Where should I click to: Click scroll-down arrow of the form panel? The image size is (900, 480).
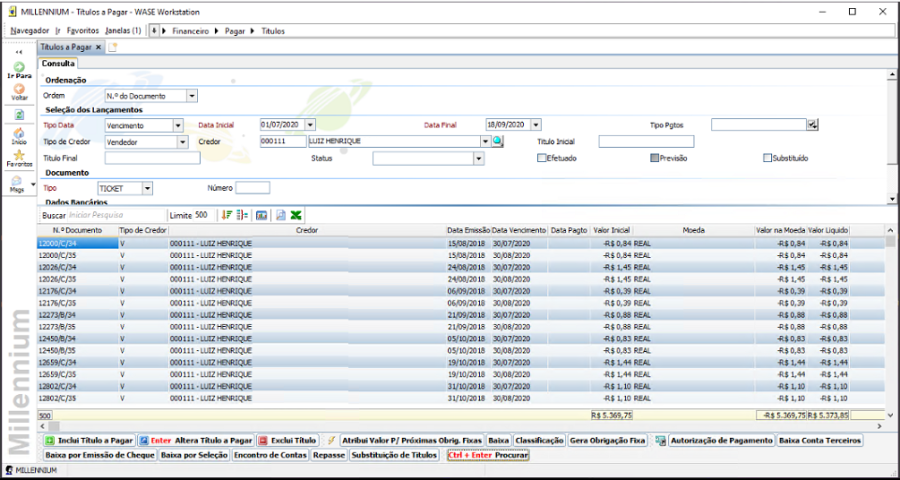891,199
